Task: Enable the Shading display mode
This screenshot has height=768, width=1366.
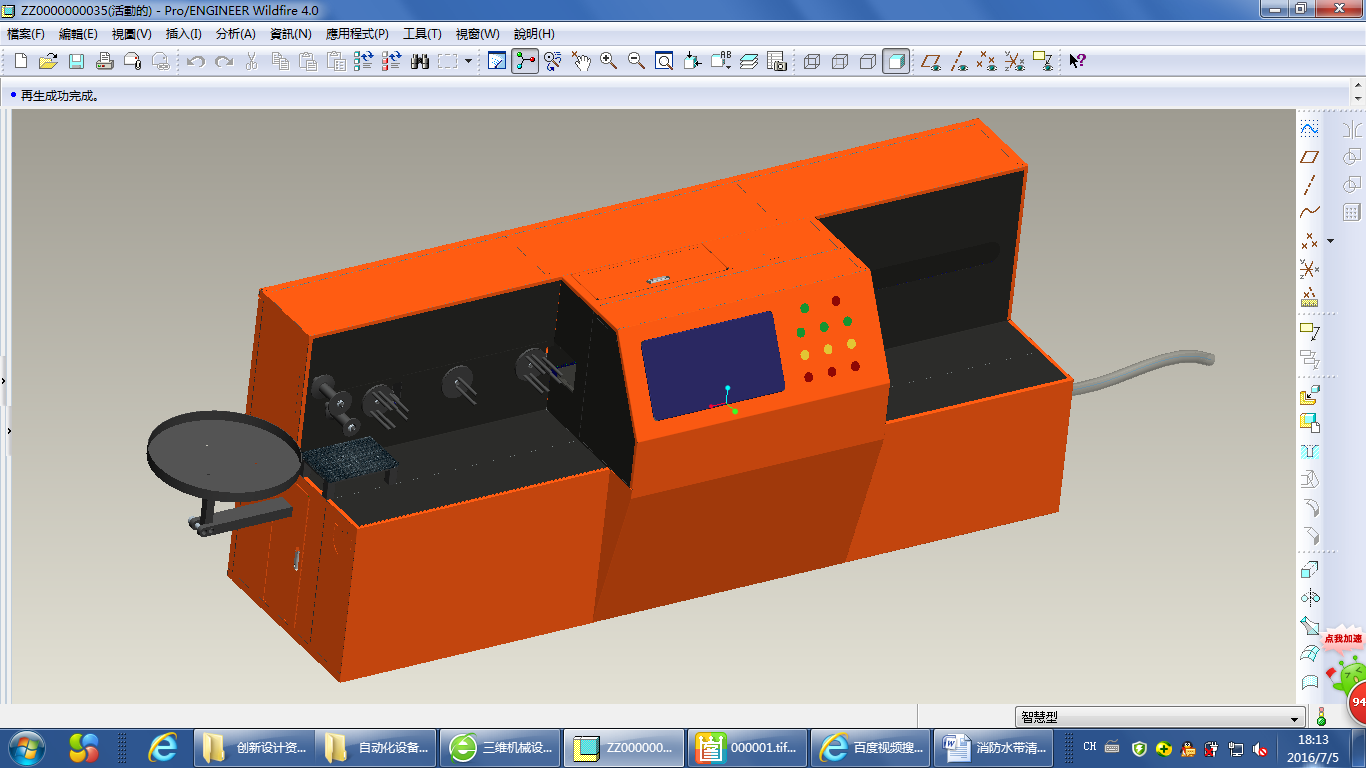Action: coord(896,61)
